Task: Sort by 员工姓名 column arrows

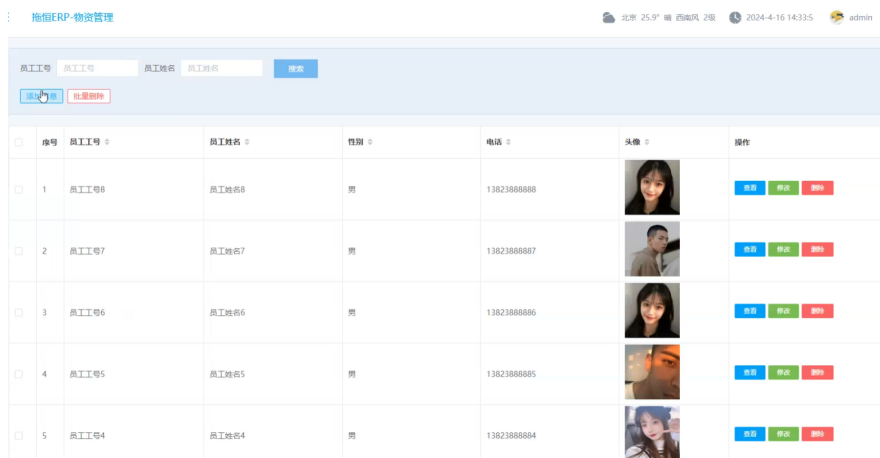Action: click(247, 142)
